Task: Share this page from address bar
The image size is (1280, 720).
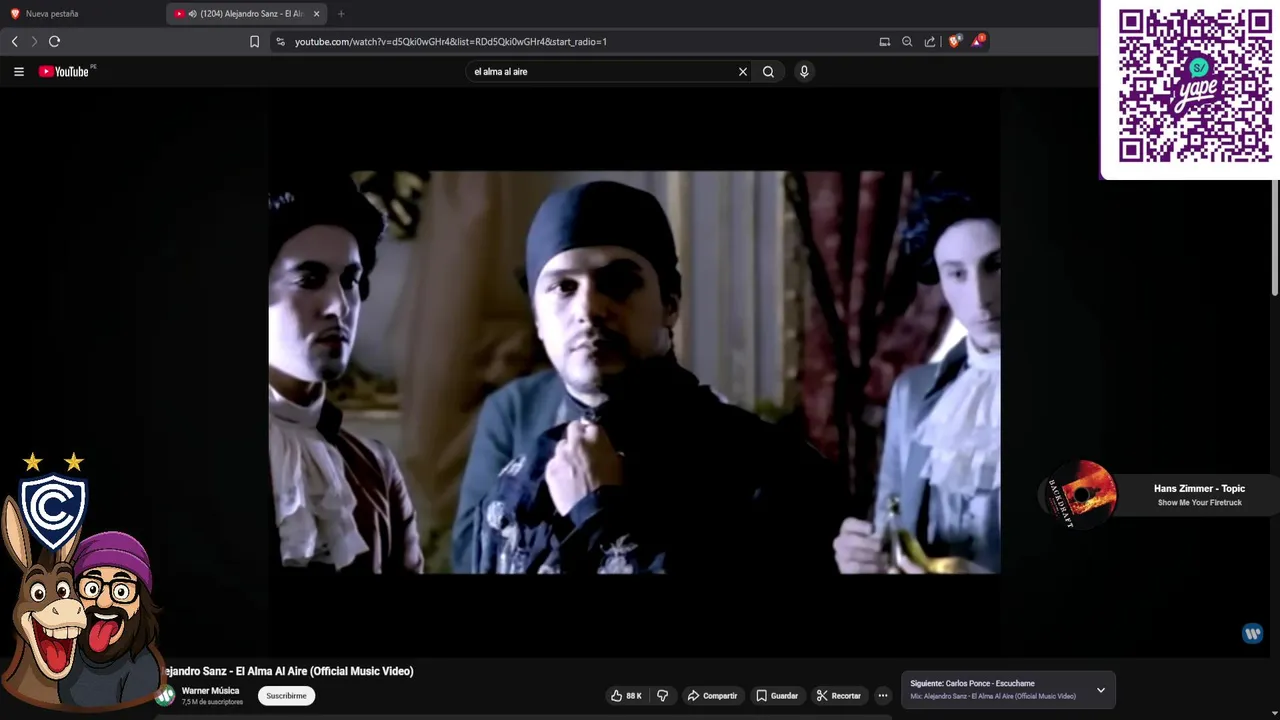Action: click(x=930, y=41)
